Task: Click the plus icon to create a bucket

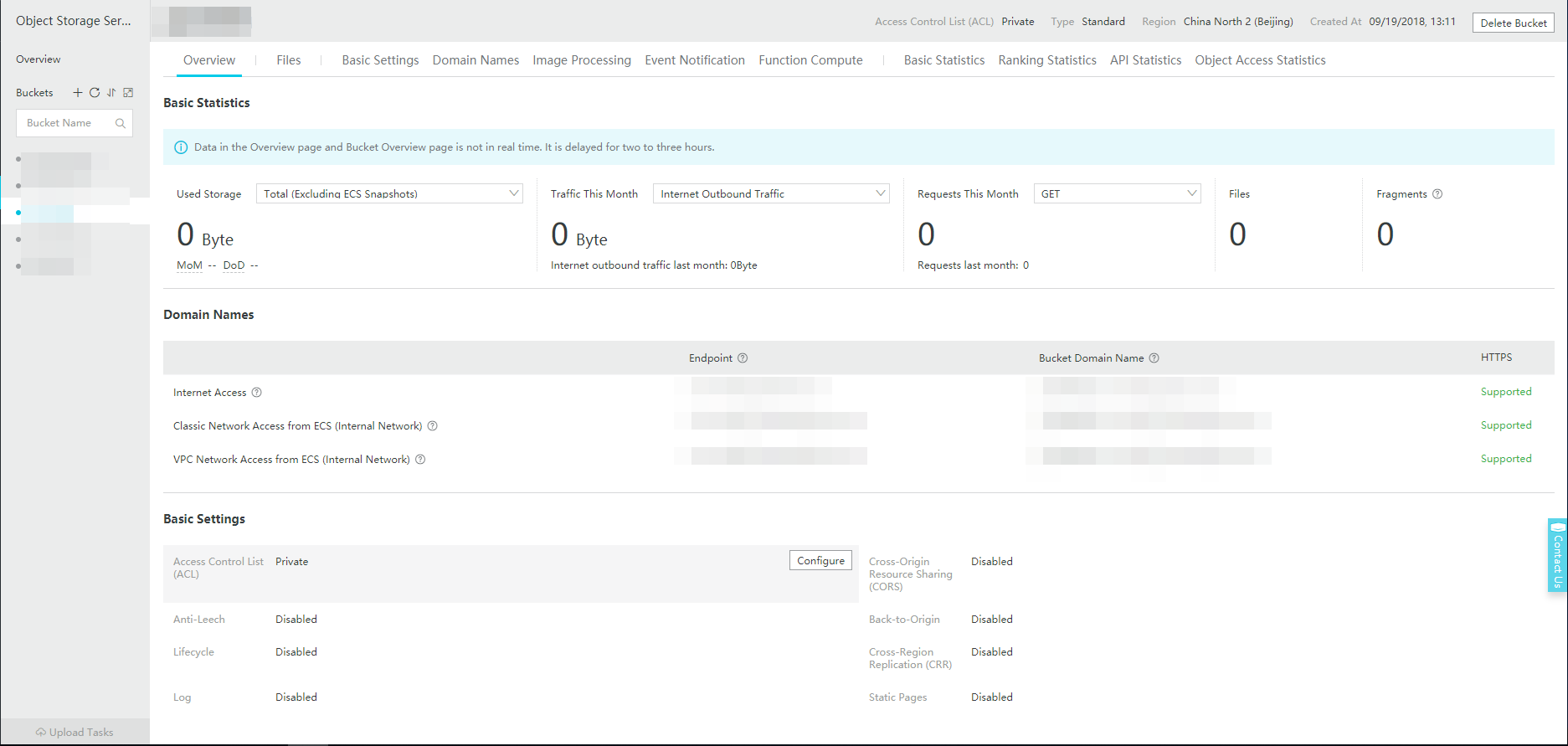Action: [78, 93]
